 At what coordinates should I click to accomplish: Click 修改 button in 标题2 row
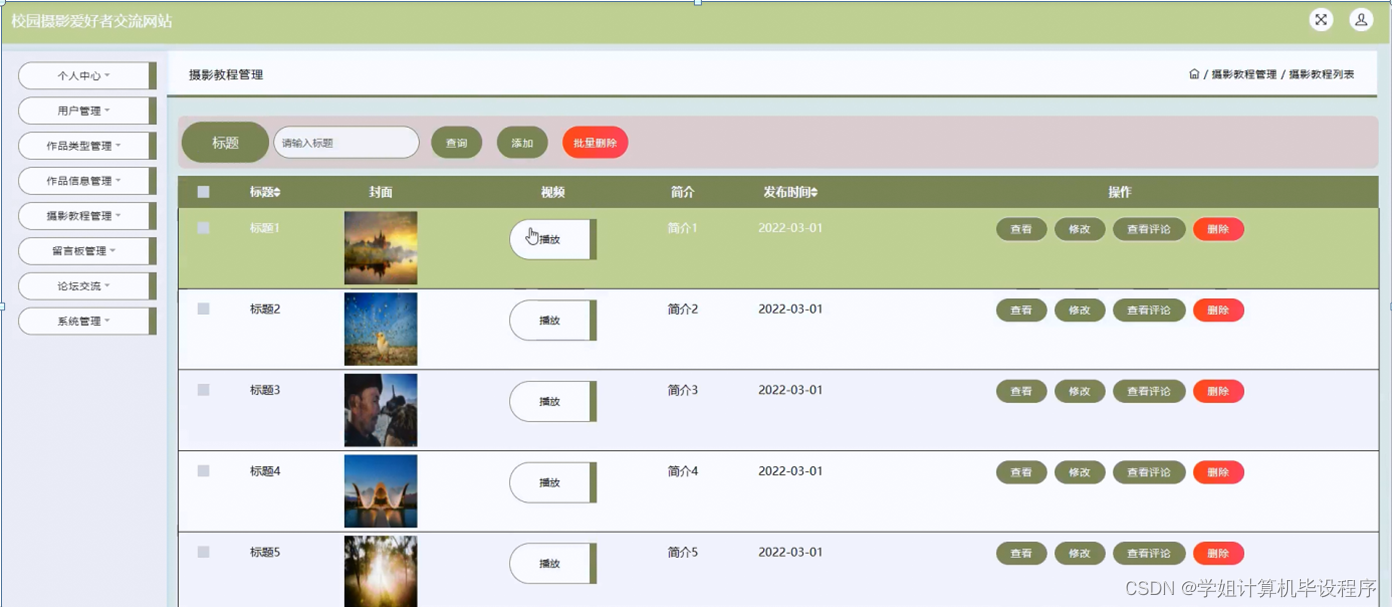pos(1080,310)
